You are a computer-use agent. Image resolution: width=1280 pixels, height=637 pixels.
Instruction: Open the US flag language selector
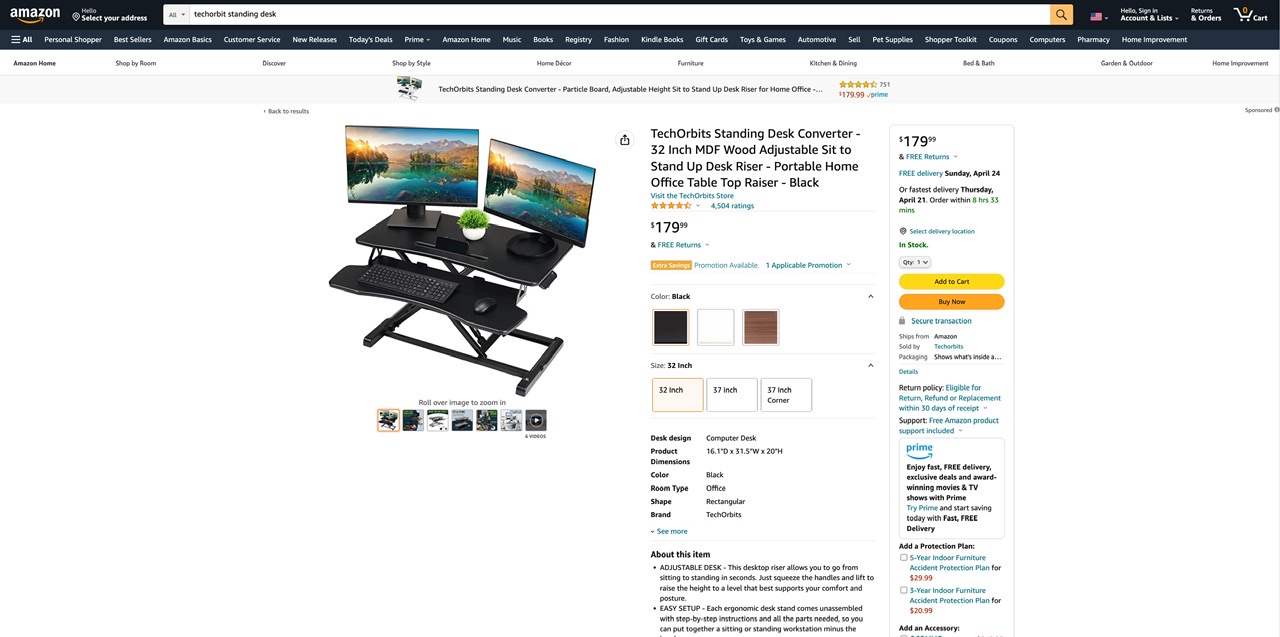click(1099, 17)
